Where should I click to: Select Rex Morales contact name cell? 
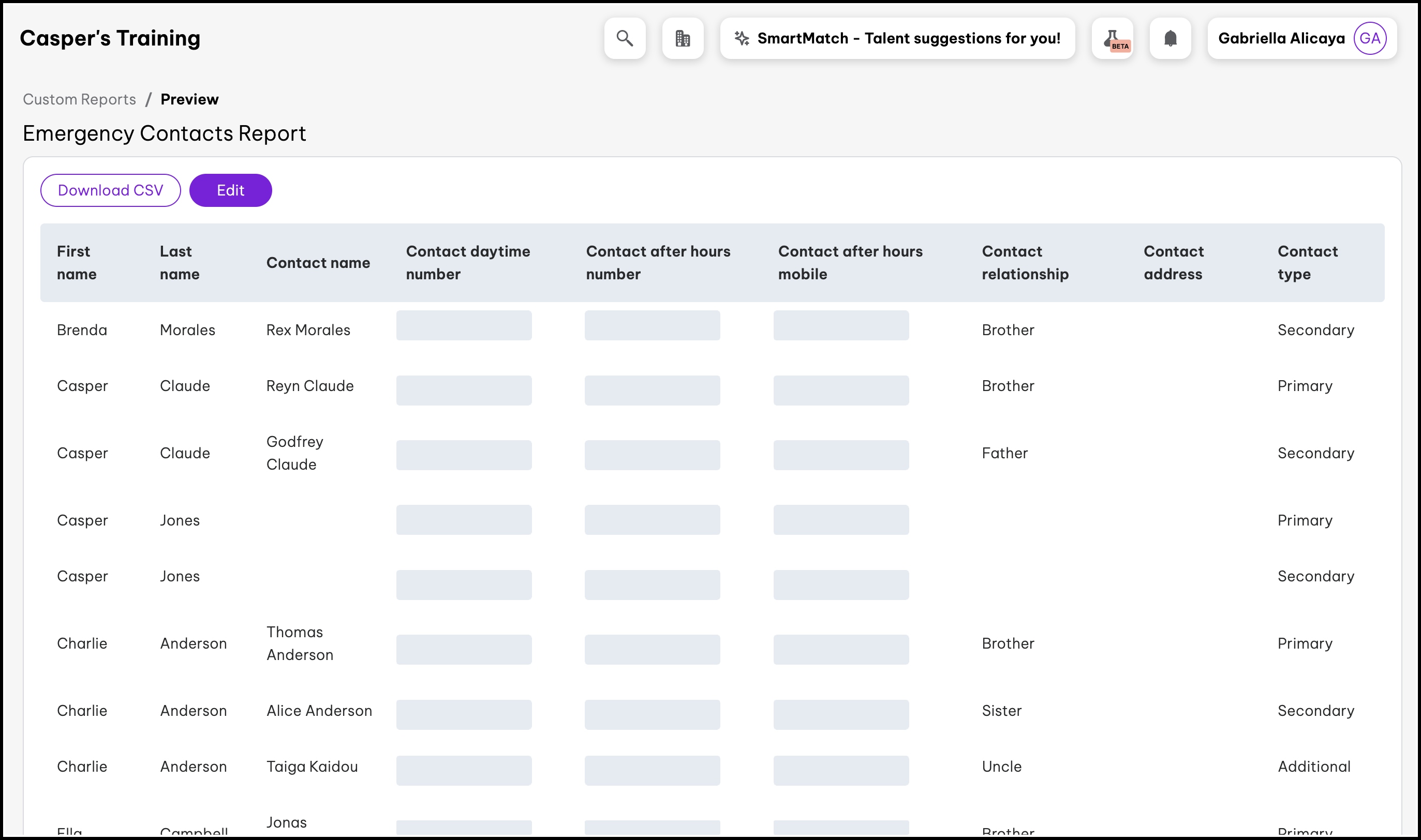pos(308,330)
